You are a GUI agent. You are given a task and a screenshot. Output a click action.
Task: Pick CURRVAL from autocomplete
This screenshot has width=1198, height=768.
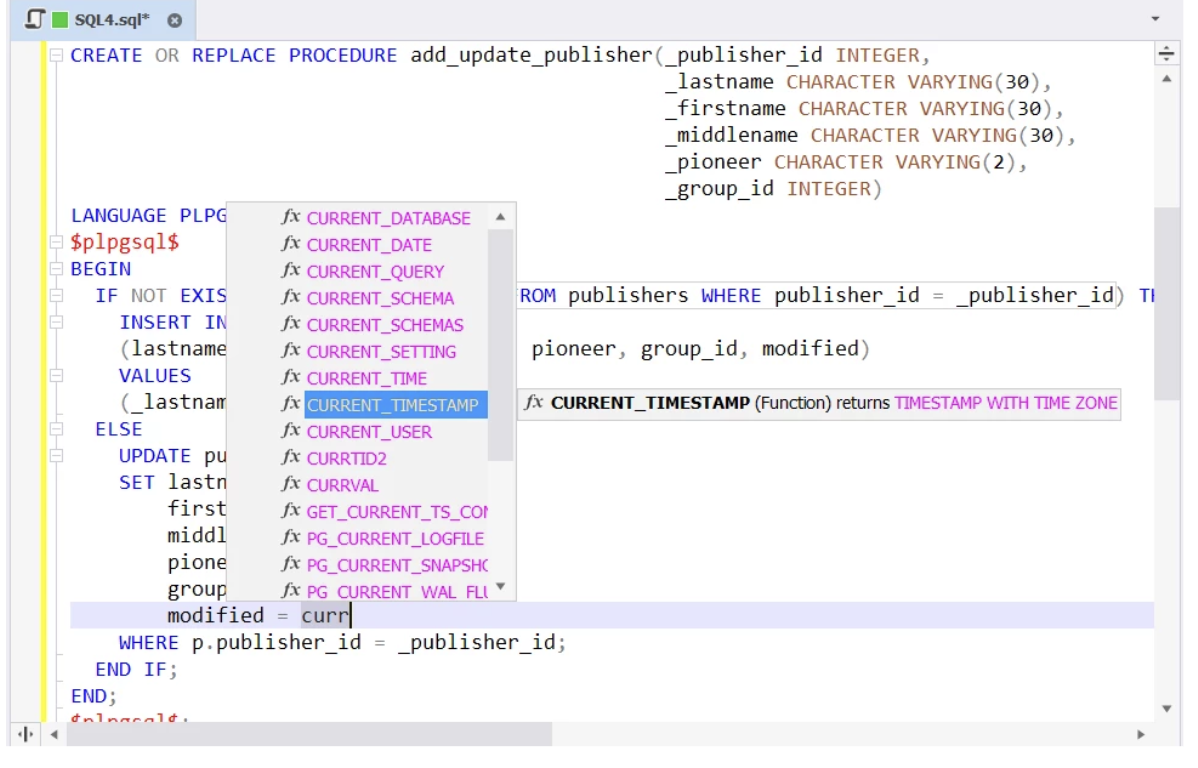coord(342,486)
